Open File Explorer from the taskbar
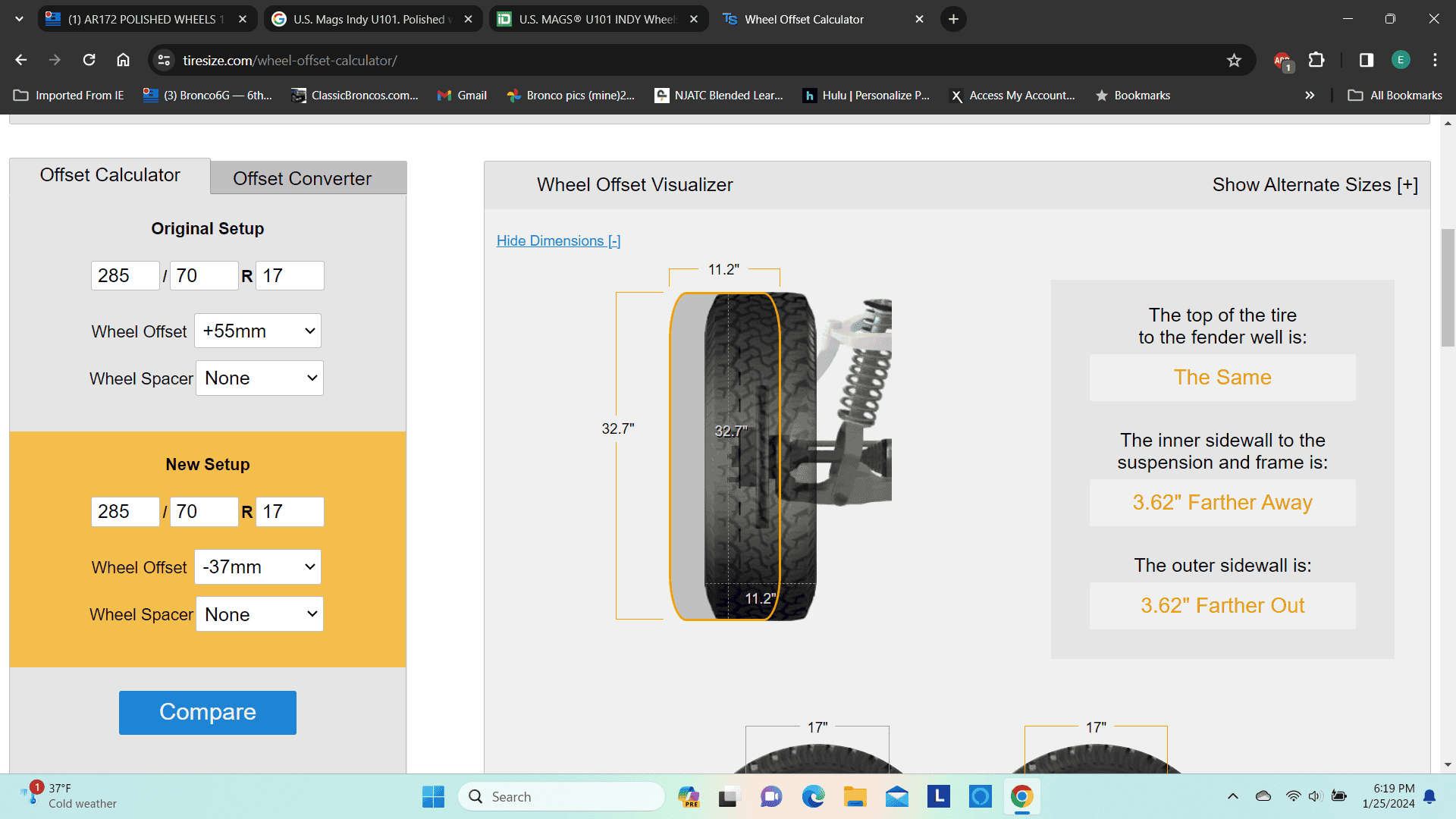Screen dimensions: 1456x819 pos(855,796)
